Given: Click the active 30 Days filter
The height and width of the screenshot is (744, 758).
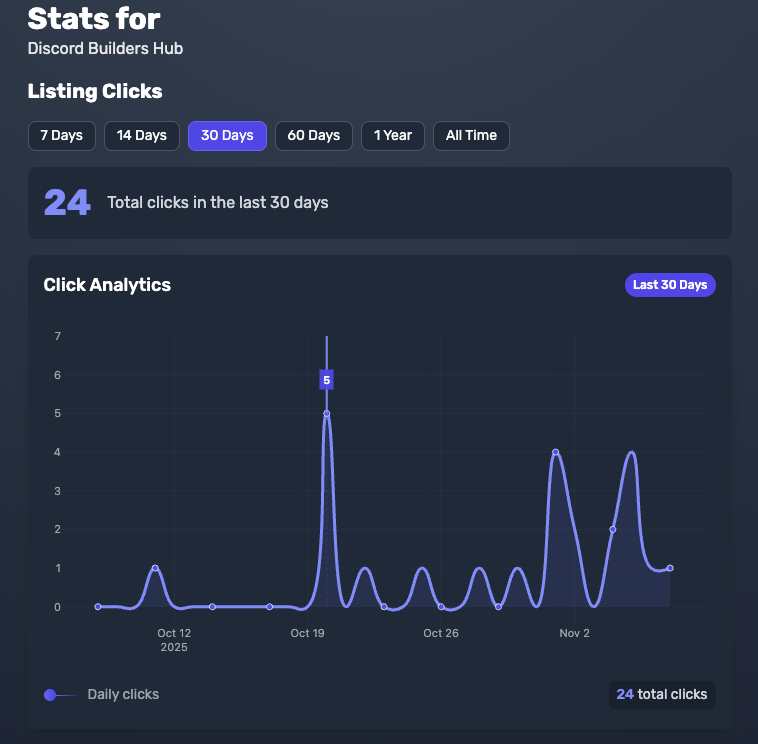Looking at the screenshot, I should pos(227,136).
